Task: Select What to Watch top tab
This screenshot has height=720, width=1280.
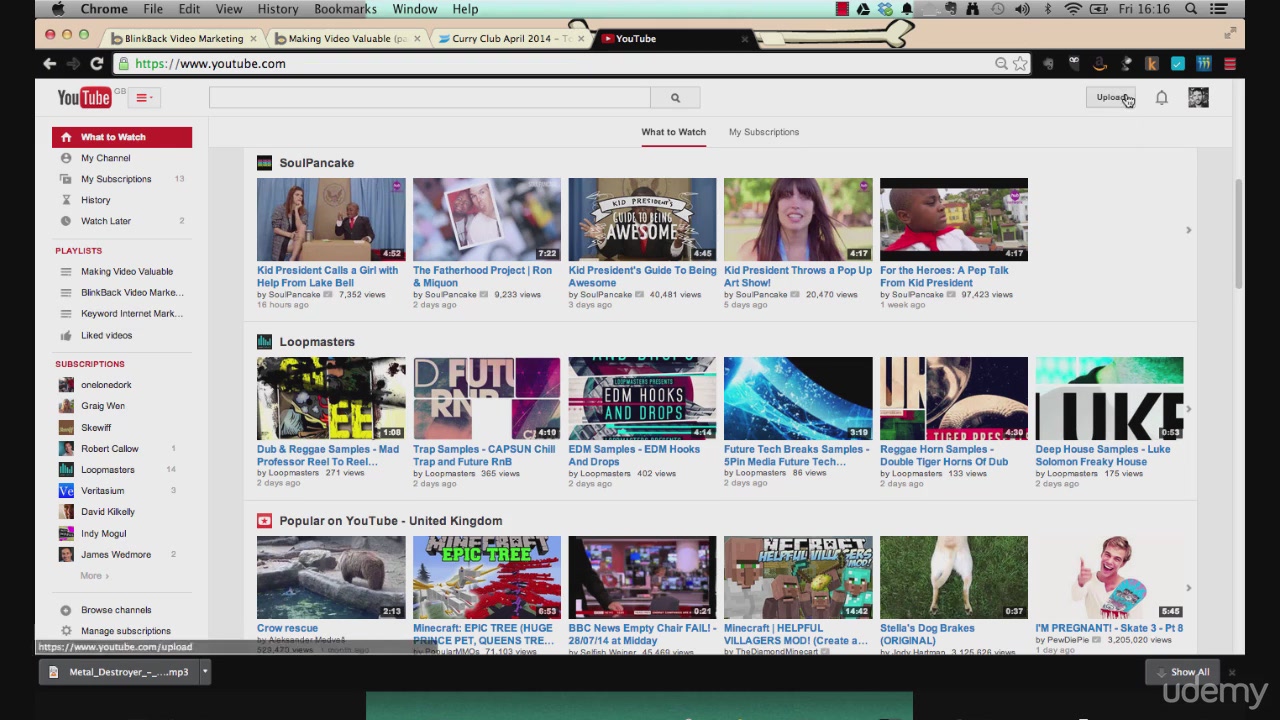Action: (673, 132)
